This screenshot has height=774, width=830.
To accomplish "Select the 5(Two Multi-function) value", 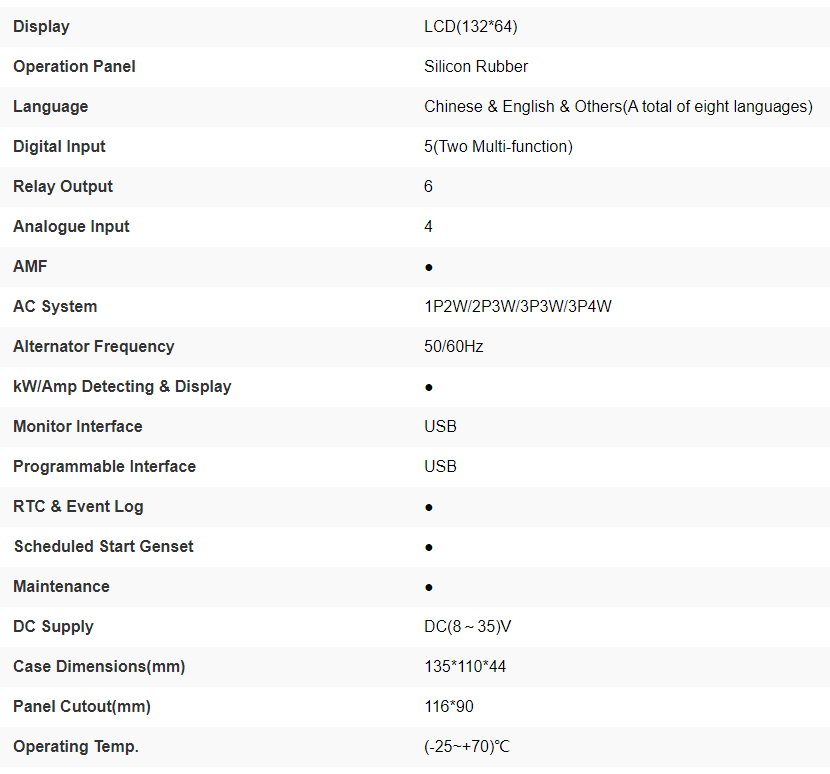I will (x=498, y=146).
